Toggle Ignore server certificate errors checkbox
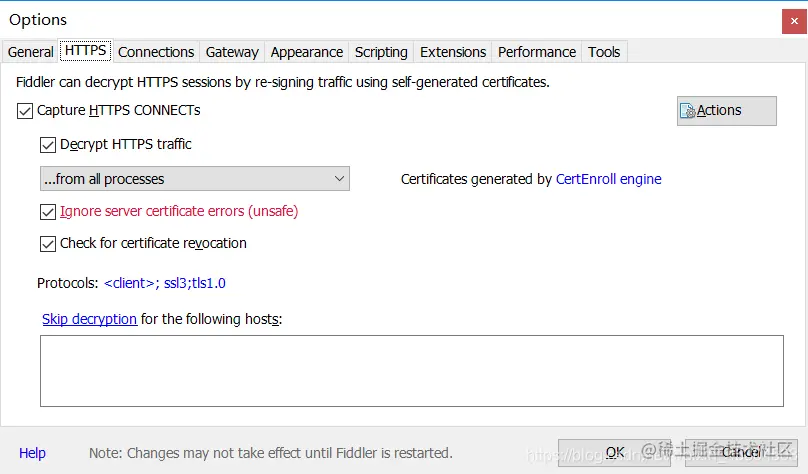 pyautogui.click(x=48, y=212)
